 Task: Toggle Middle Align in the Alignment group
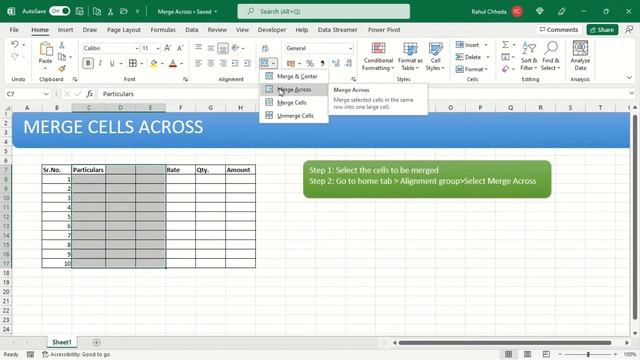pos(211,48)
